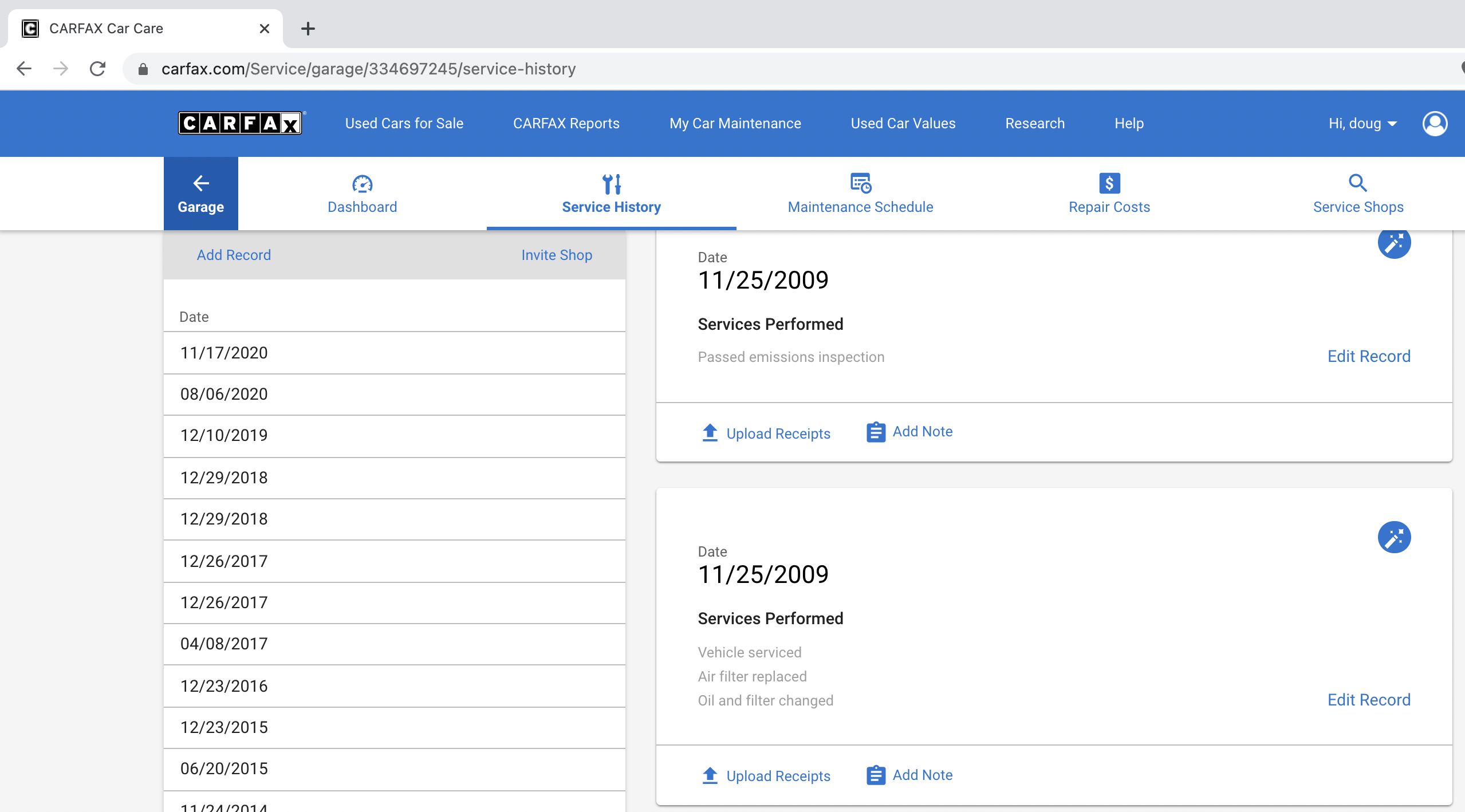
Task: Select the 04/08/2017 date row
Action: [x=395, y=644]
